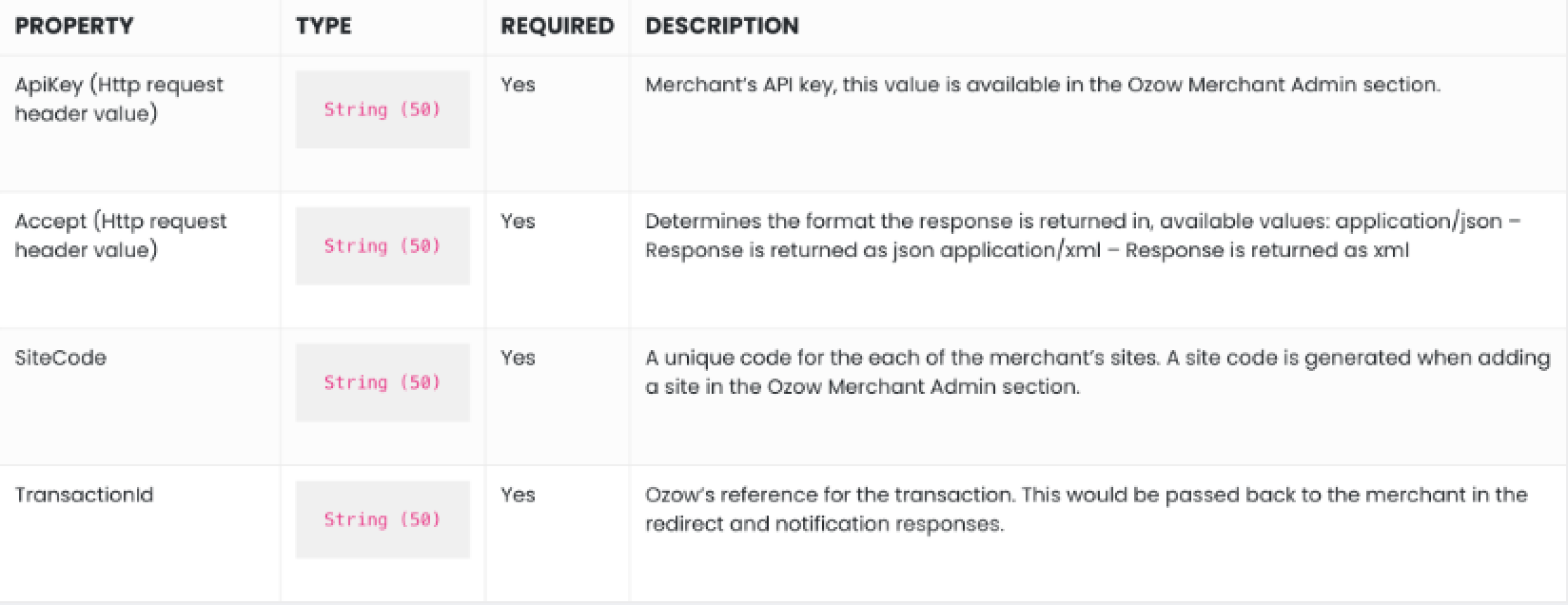Click the String (50) code block for ApiKey
This screenshot has width=1568, height=605.
pyautogui.click(x=382, y=109)
